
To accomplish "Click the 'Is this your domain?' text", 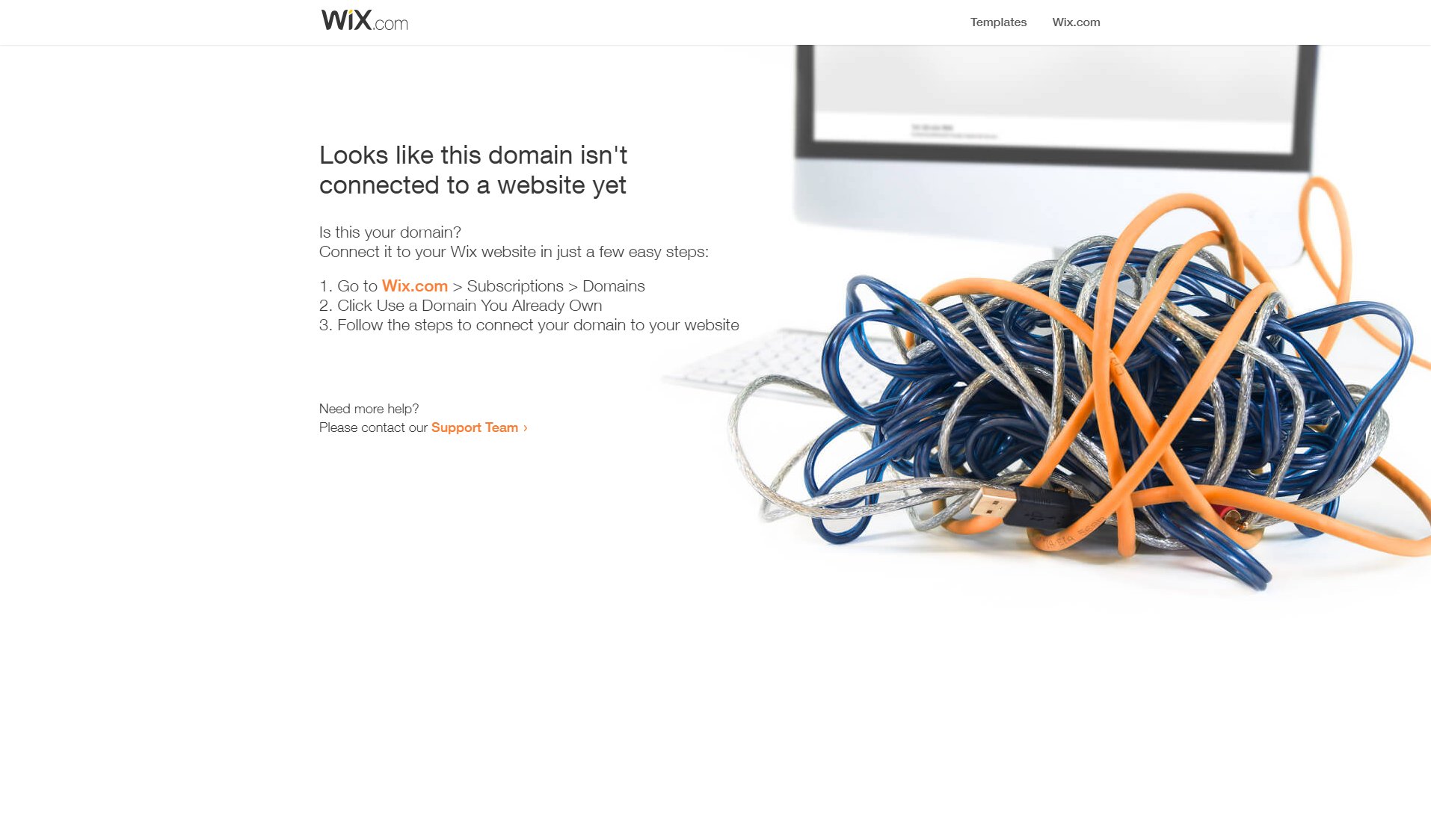I will [x=390, y=232].
